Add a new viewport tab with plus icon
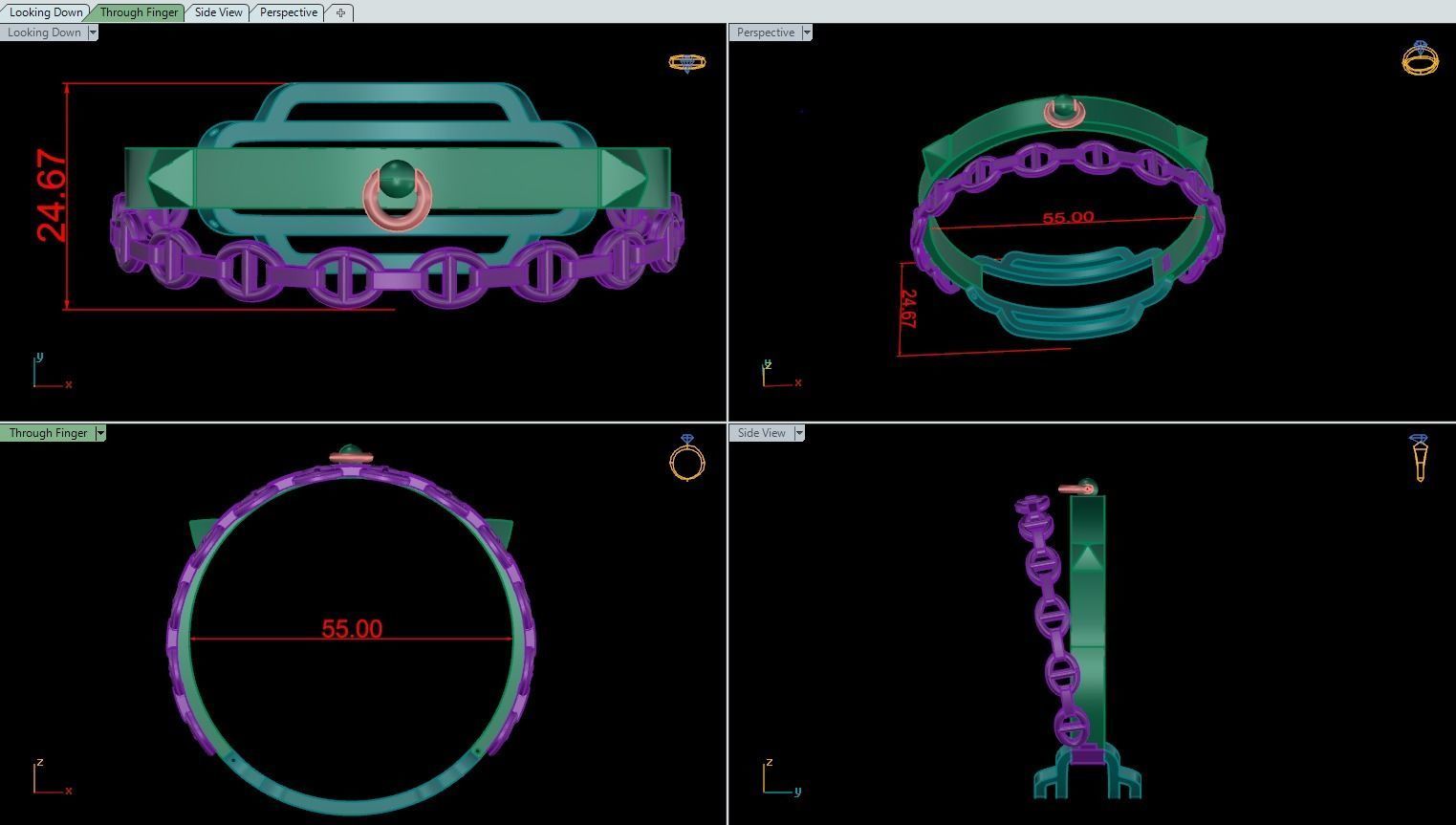Image resolution: width=1456 pixels, height=825 pixels. pyautogui.click(x=340, y=12)
